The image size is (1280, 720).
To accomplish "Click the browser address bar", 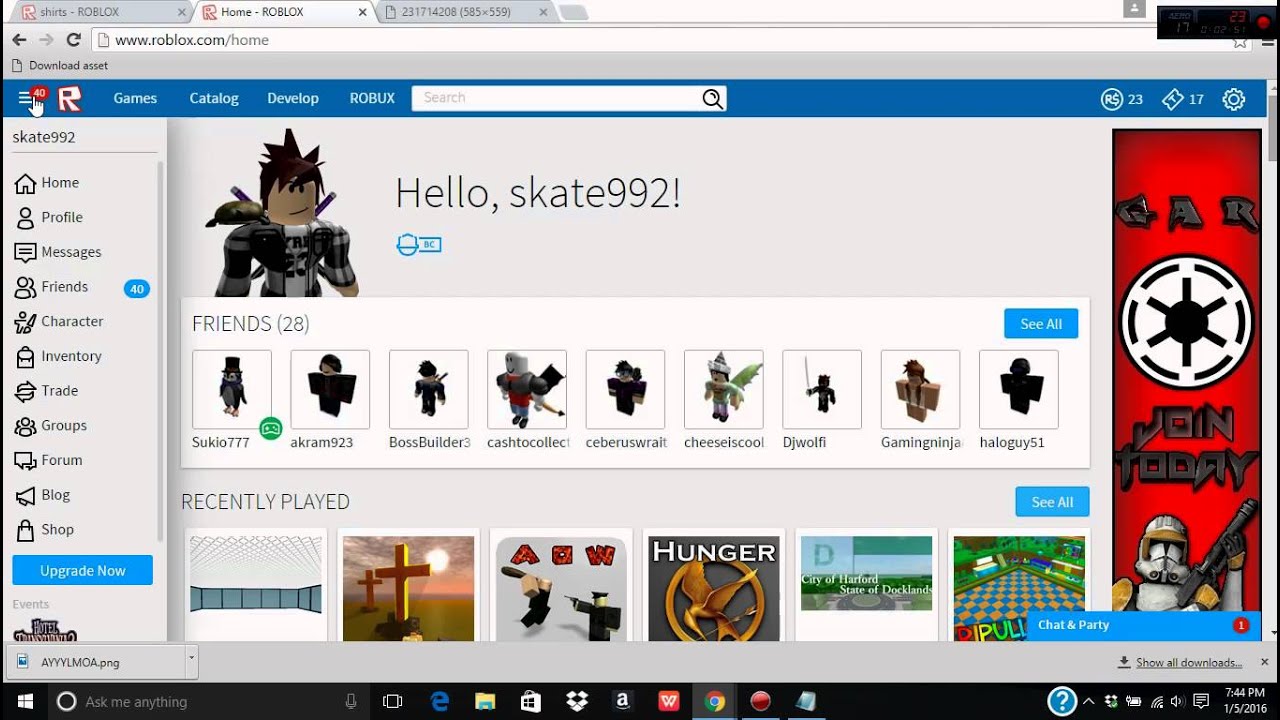I will [660, 40].
